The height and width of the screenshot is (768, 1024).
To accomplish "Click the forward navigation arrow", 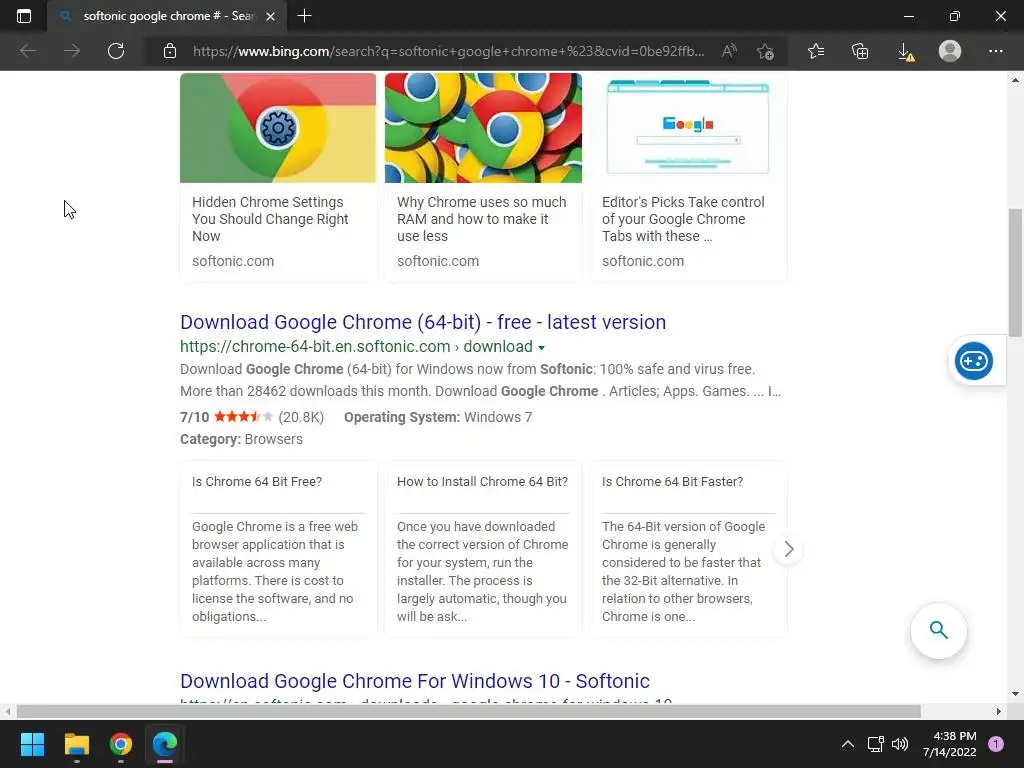I will [72, 51].
